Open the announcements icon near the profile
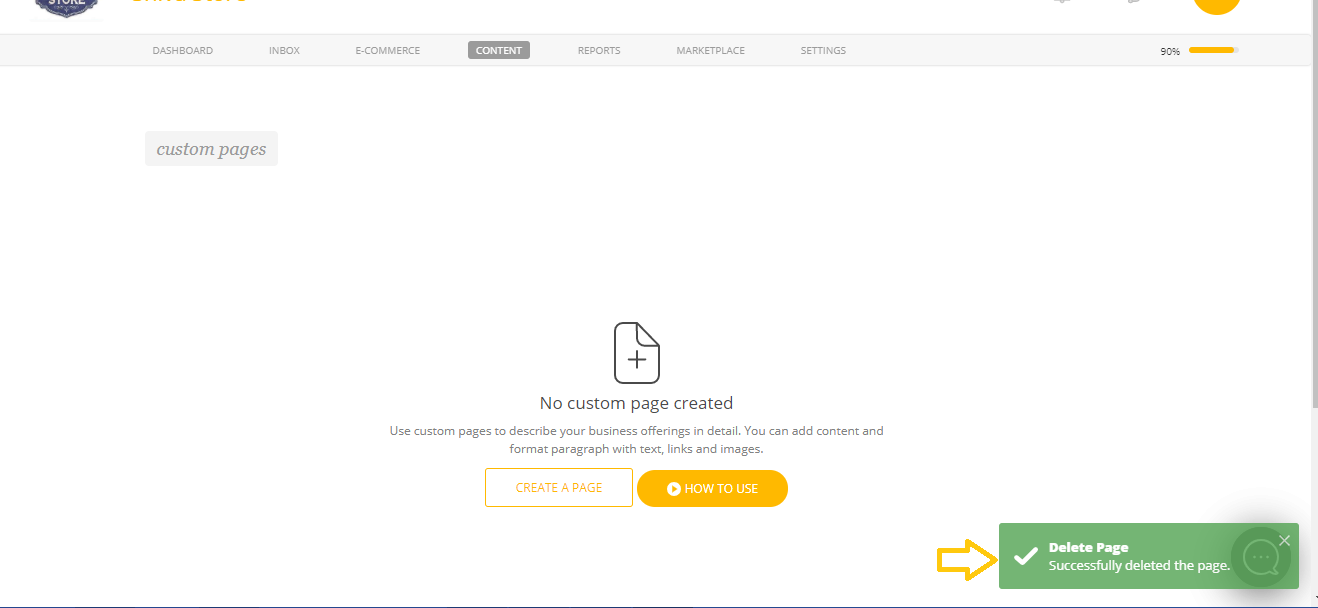Image resolution: width=1318 pixels, height=608 pixels. click(x=1133, y=2)
